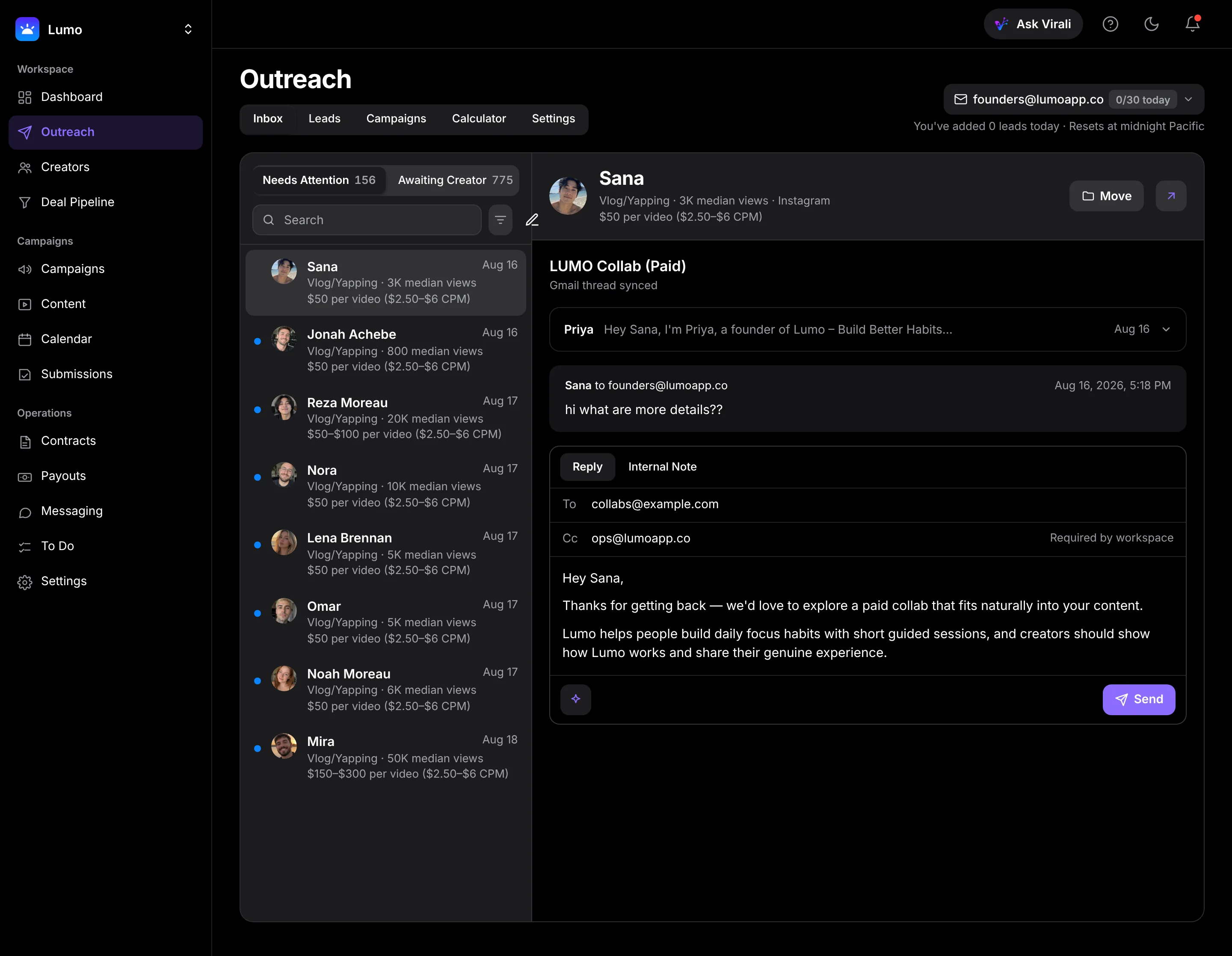The image size is (1232, 956).
Task: Open Lumo workspace switcher
Action: tap(188, 30)
